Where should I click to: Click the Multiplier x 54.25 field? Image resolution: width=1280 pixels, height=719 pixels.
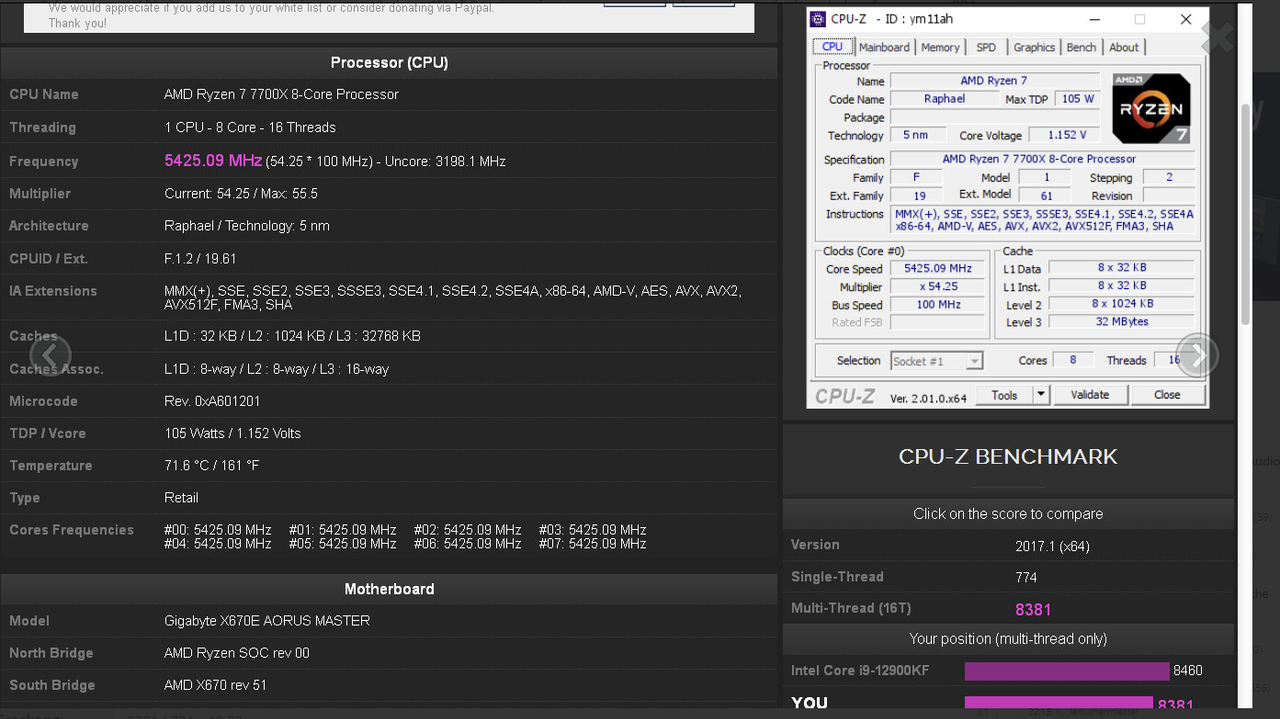coord(938,286)
